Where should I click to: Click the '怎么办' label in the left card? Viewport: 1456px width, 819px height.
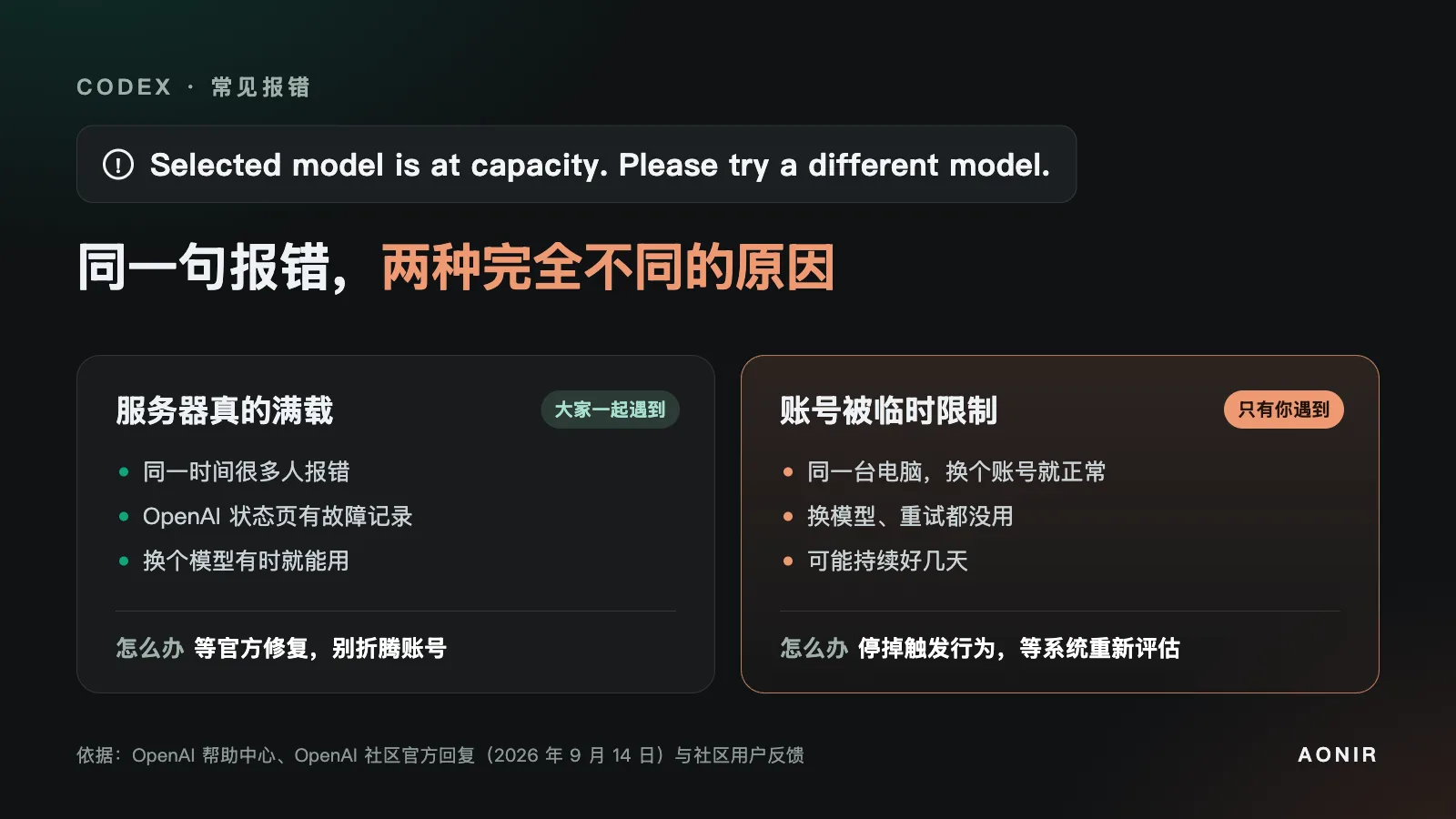(150, 648)
